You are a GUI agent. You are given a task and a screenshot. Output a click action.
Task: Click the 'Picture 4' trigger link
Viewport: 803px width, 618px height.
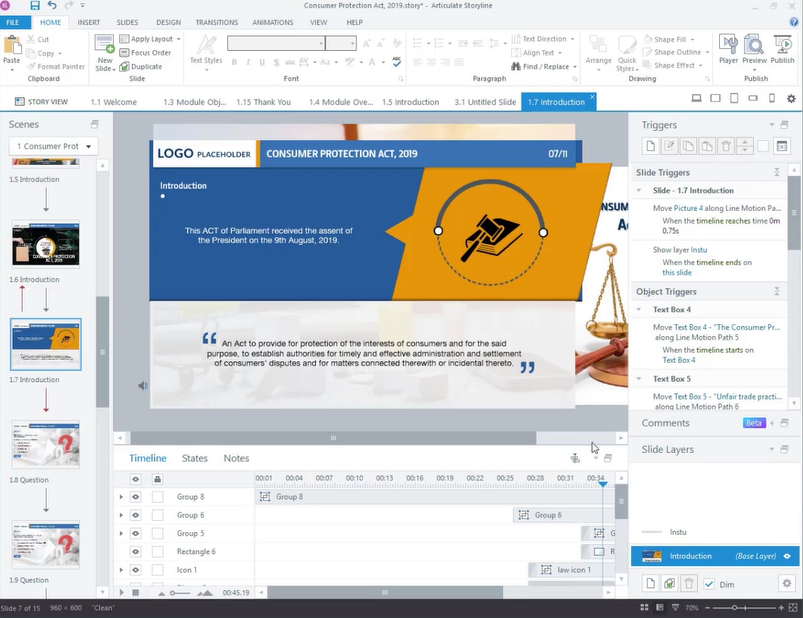[688, 208]
